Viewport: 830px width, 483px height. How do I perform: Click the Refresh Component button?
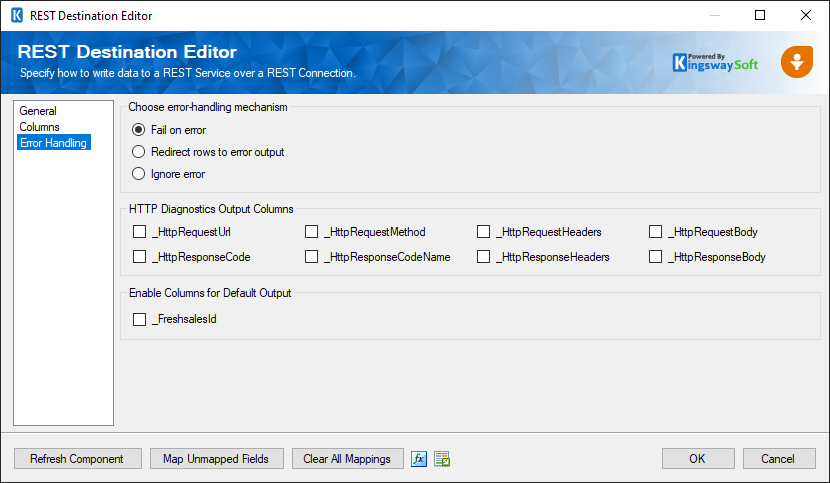pyautogui.click(x=78, y=459)
